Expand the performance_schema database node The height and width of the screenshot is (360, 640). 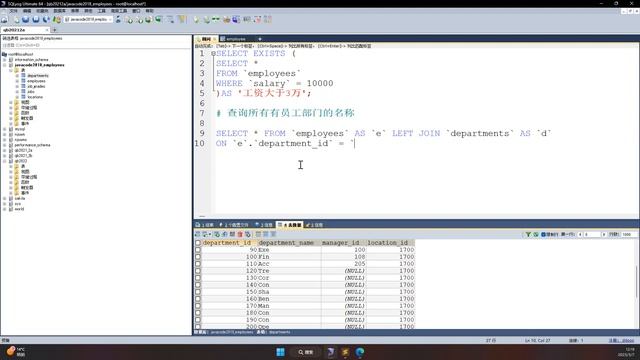[x=5, y=145]
